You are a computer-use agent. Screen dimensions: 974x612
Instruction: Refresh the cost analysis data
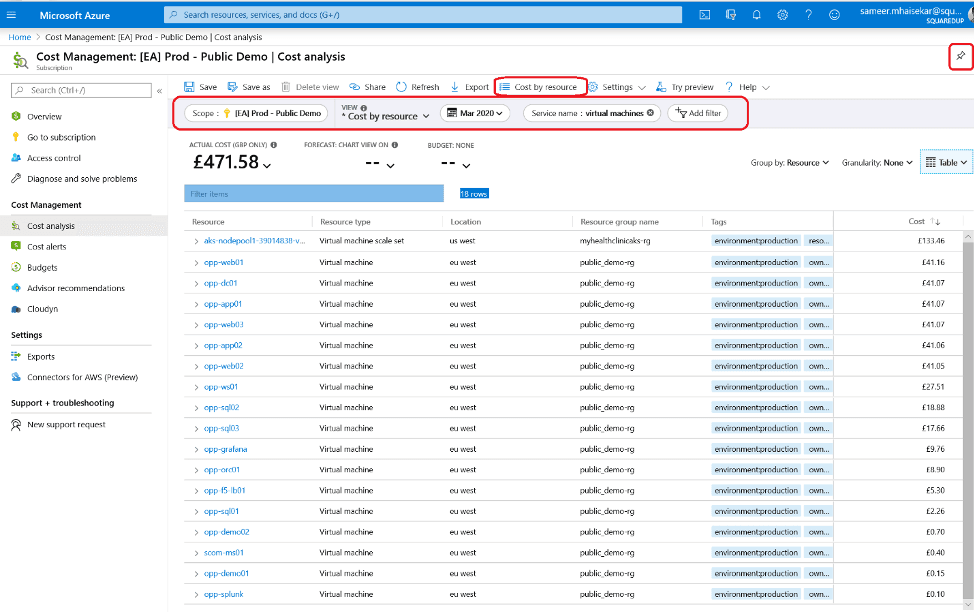[417, 87]
